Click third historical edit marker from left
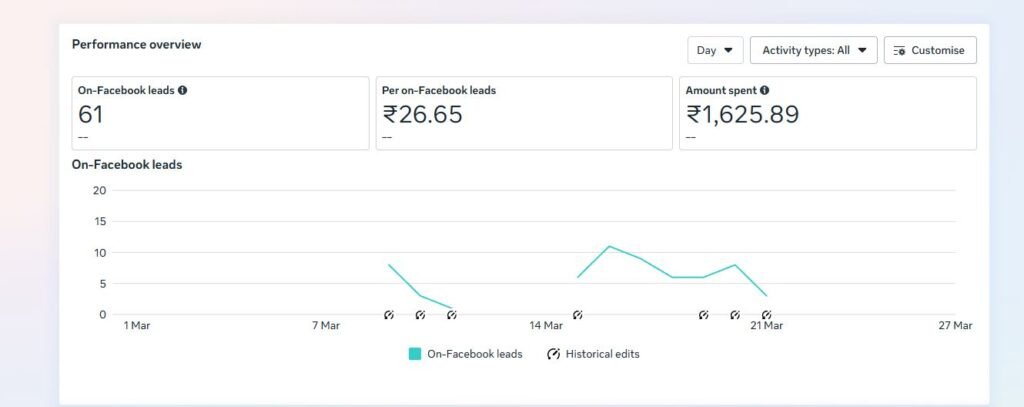The width and height of the screenshot is (1024, 407). 451,315
